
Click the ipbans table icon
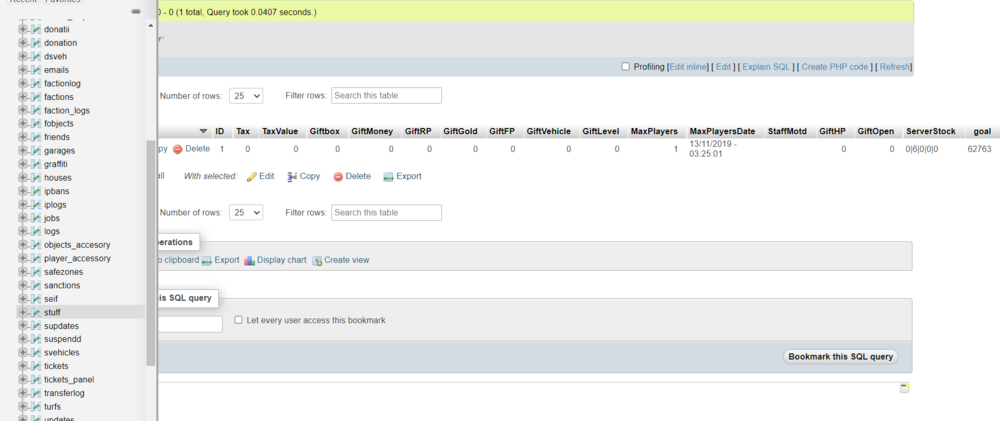[36, 191]
